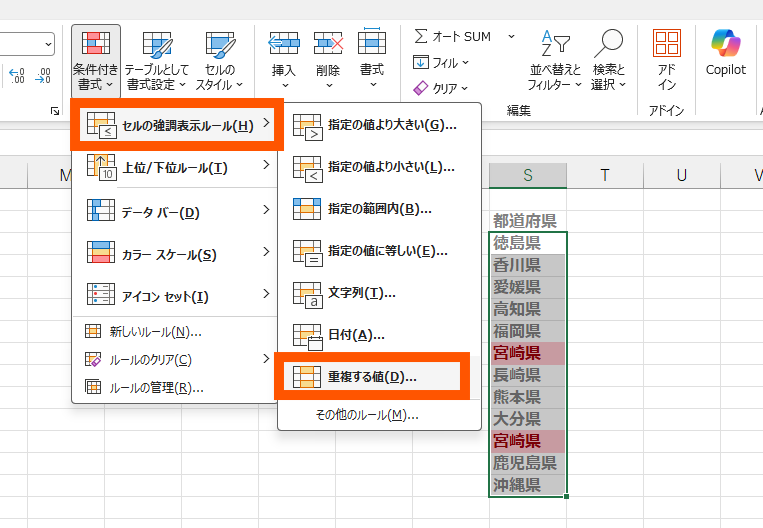Click the アドイン add-ins icon

coord(667,43)
